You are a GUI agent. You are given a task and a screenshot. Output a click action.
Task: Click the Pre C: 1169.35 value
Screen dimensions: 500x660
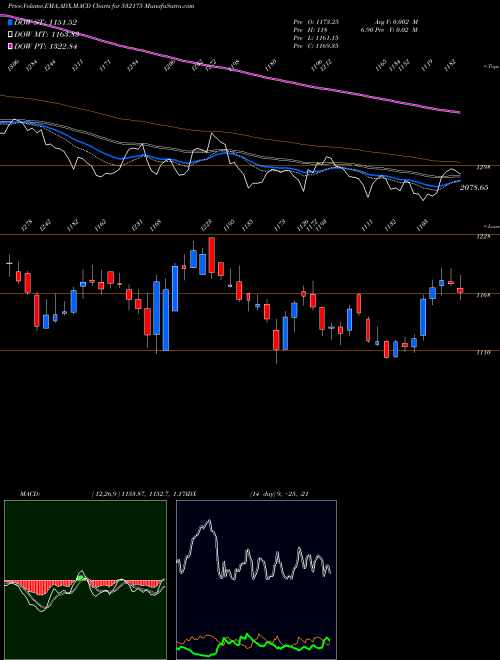(x=316, y=46)
